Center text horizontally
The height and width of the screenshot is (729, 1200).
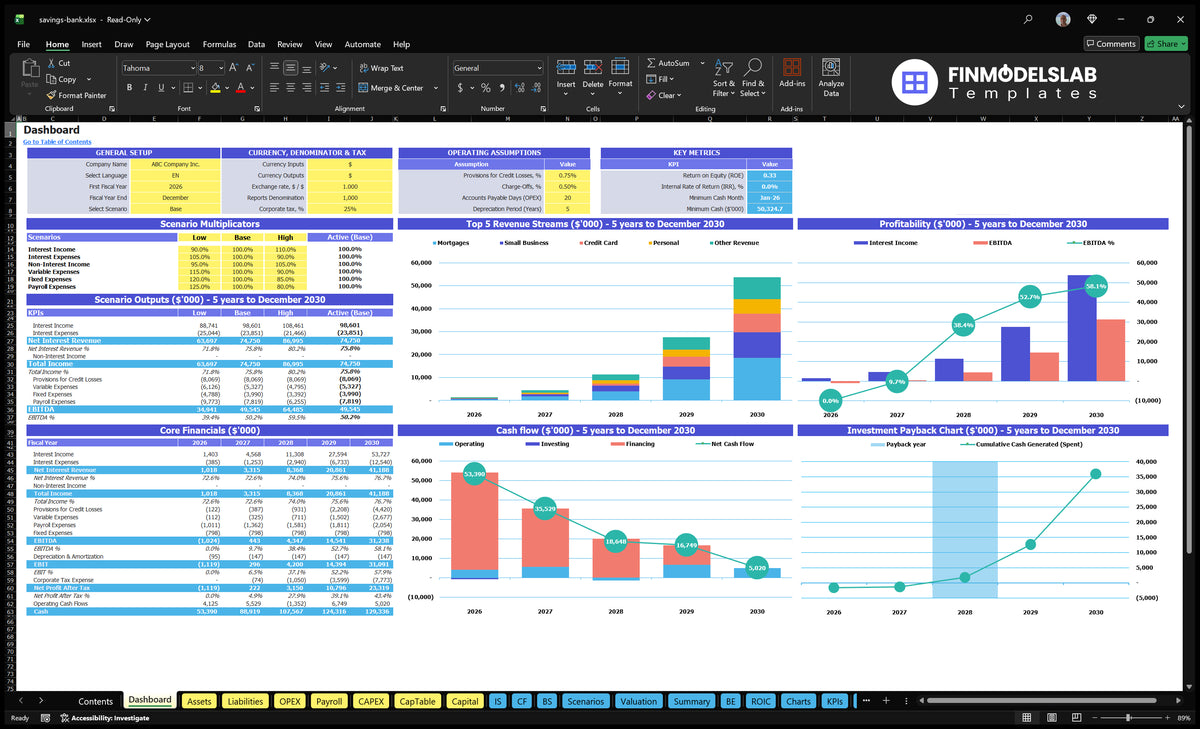(291, 88)
